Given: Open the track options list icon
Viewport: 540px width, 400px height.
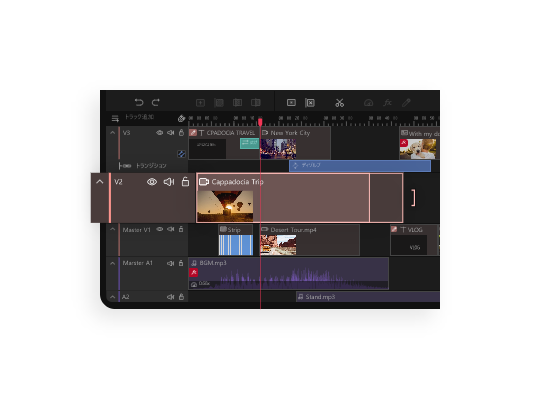Looking at the screenshot, I should [x=115, y=119].
